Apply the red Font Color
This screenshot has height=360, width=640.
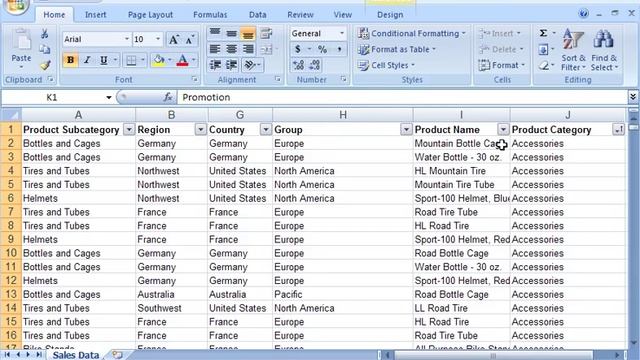coord(183,60)
